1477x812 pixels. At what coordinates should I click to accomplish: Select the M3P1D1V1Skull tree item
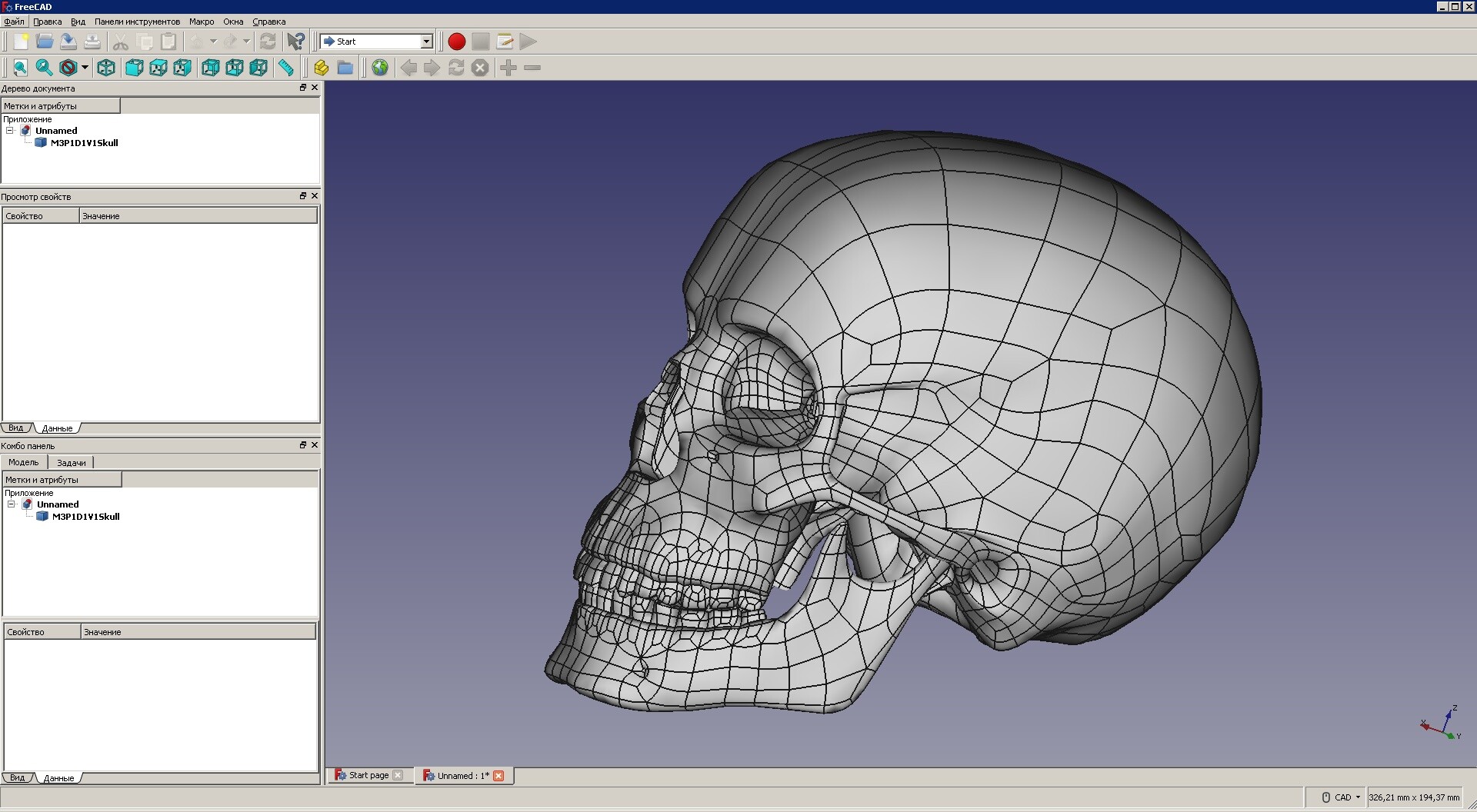(x=85, y=142)
